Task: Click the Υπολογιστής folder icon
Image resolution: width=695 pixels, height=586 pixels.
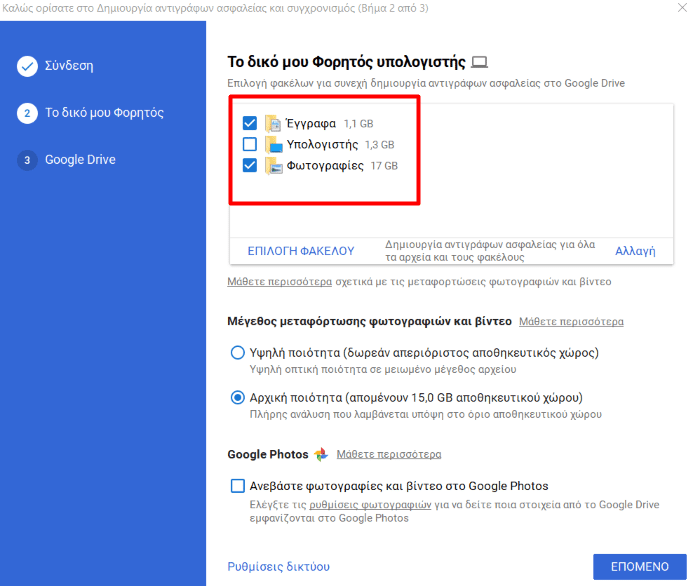Action: pos(273,145)
